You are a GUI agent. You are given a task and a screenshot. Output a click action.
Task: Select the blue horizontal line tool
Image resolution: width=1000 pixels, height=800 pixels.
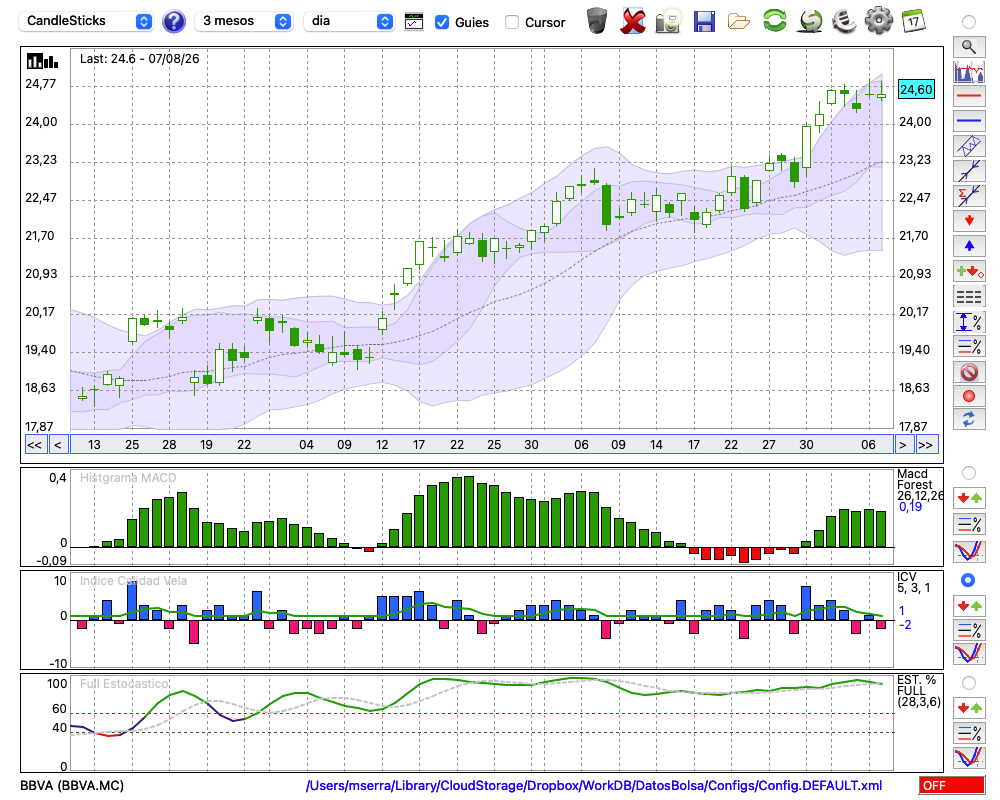click(x=969, y=121)
